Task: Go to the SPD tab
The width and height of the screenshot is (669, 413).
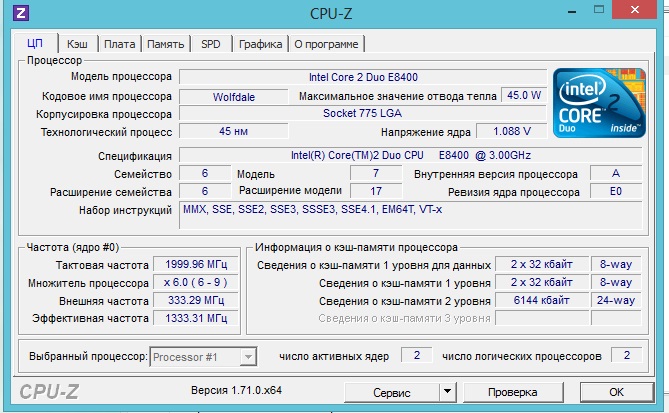Action: point(211,44)
